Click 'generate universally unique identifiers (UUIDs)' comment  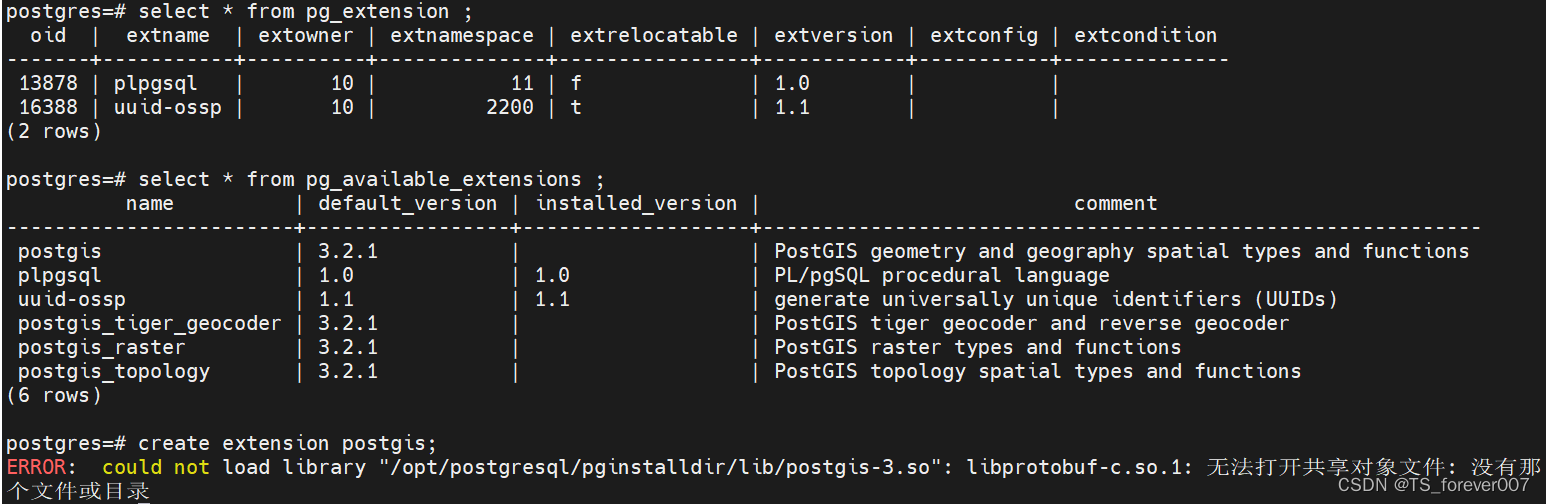[1056, 300]
